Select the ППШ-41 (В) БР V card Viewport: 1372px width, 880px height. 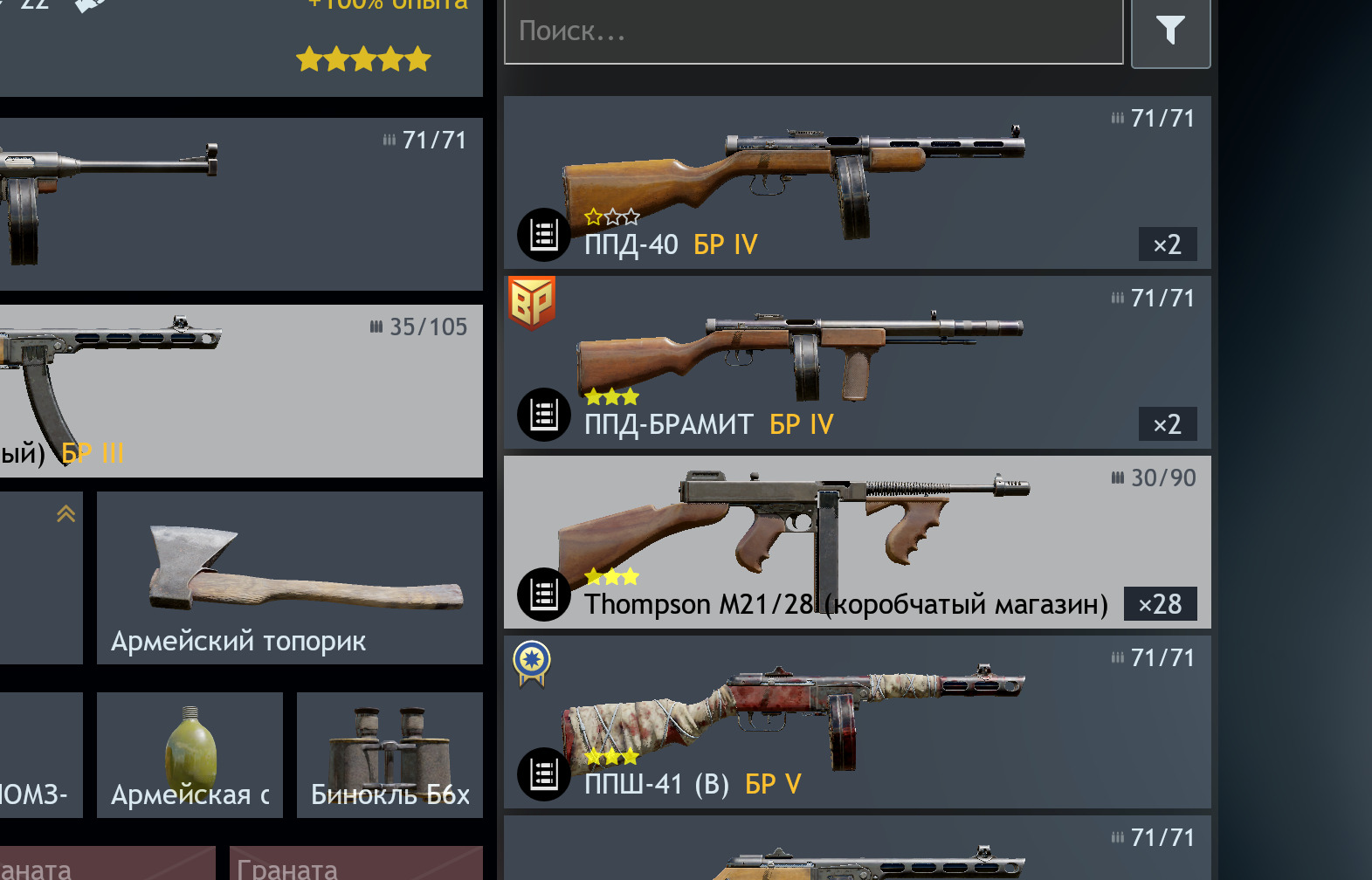coord(858,722)
